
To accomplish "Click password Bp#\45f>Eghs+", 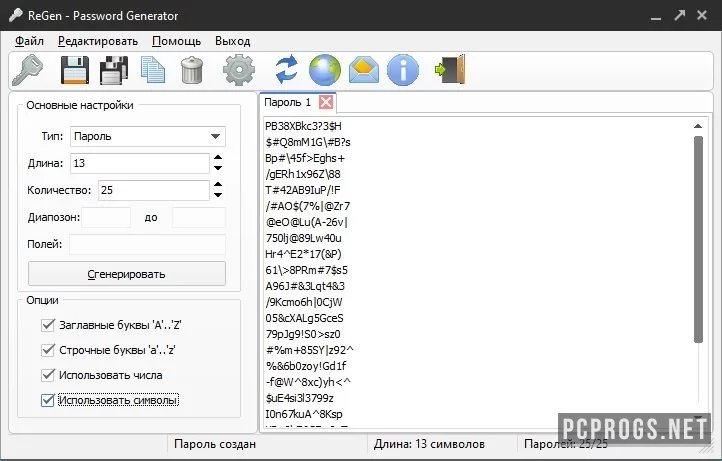I will click(305, 158).
